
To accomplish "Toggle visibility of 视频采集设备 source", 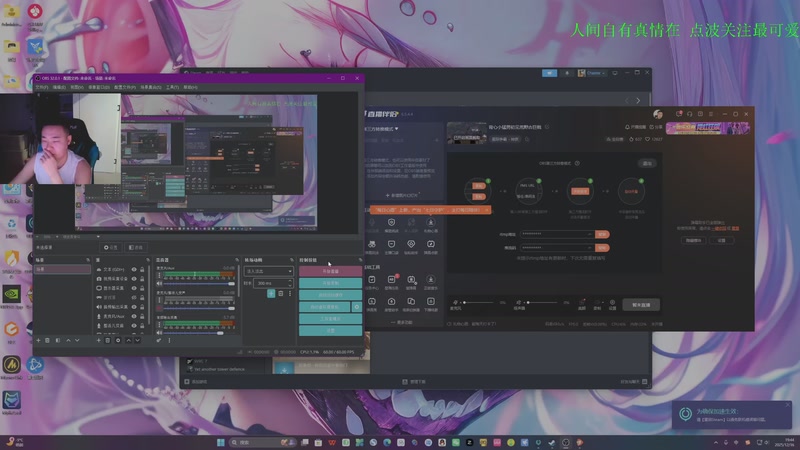I will point(134,279).
